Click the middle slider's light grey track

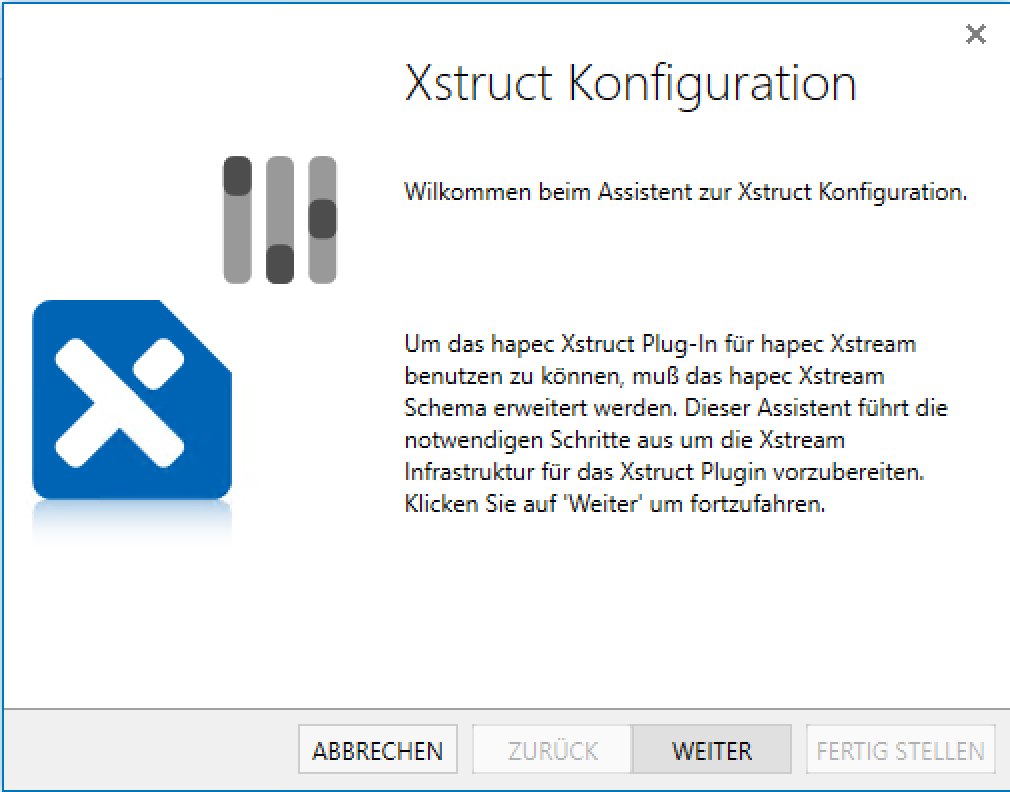pos(280,200)
